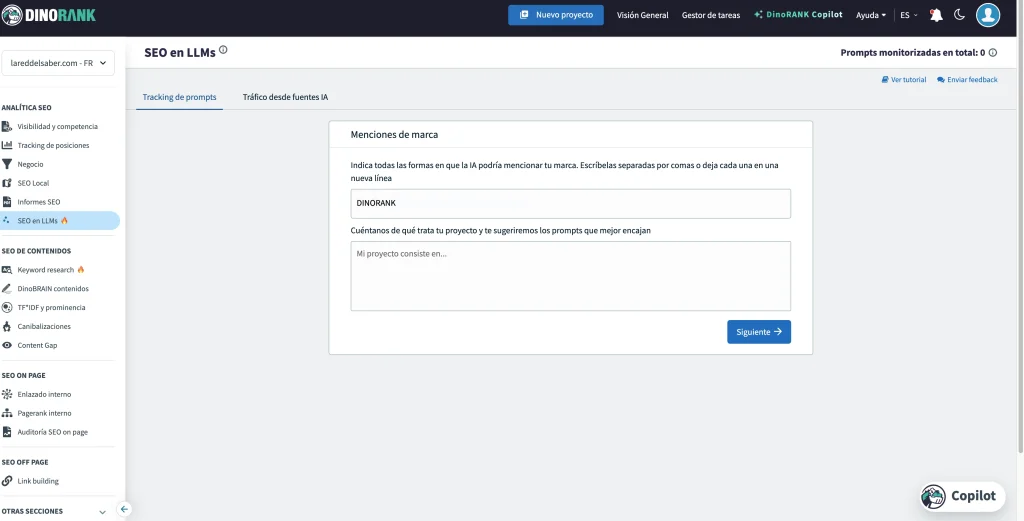This screenshot has height=521, width=1024.
Task: Open the project selector dropdown
Action: tap(59, 63)
